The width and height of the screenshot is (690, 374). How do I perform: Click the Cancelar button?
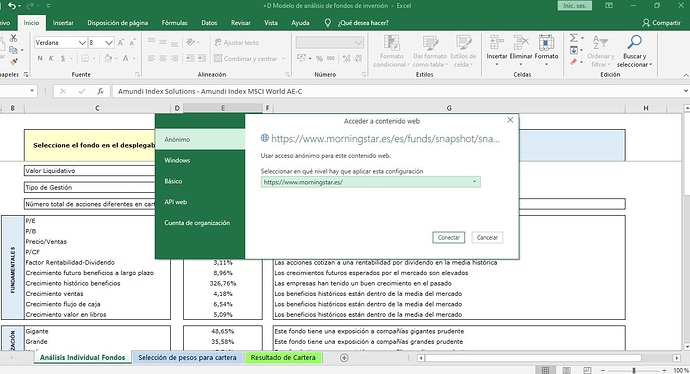pos(487,237)
